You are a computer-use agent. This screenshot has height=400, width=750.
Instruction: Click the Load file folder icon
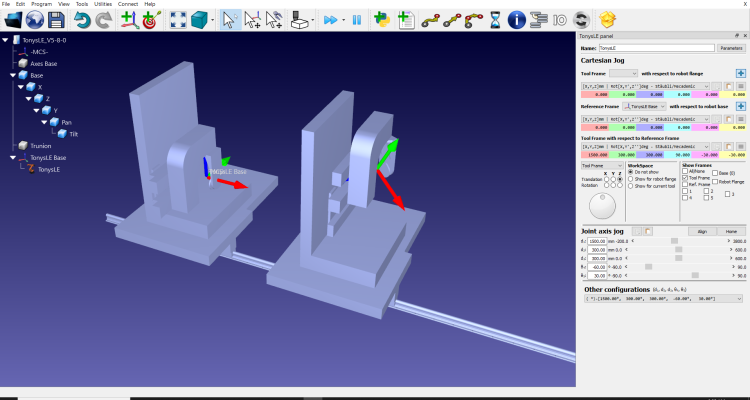[x=13, y=20]
